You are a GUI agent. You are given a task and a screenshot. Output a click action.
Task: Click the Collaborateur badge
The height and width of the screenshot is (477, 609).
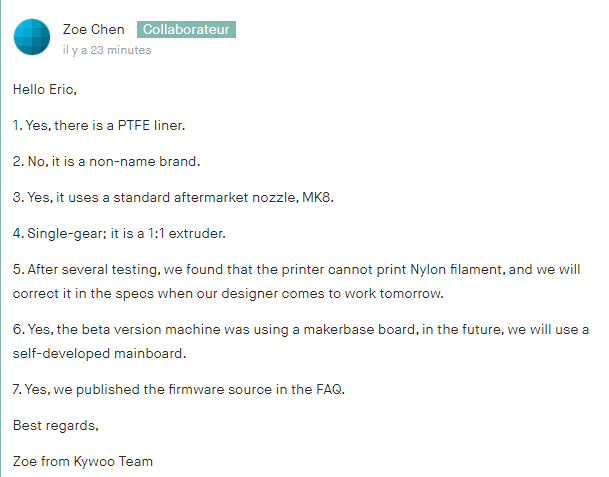(186, 30)
